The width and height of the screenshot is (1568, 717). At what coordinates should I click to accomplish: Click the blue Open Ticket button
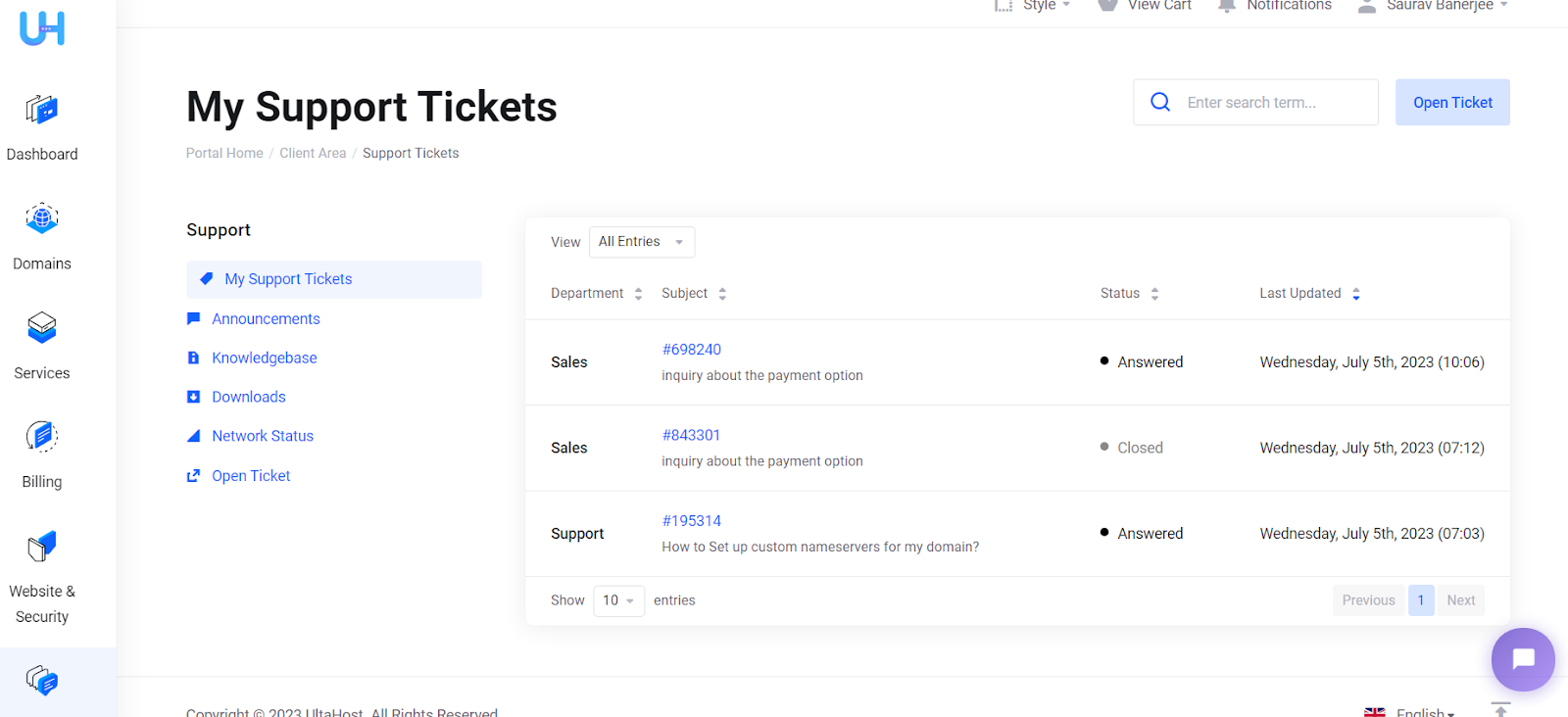pos(1452,102)
